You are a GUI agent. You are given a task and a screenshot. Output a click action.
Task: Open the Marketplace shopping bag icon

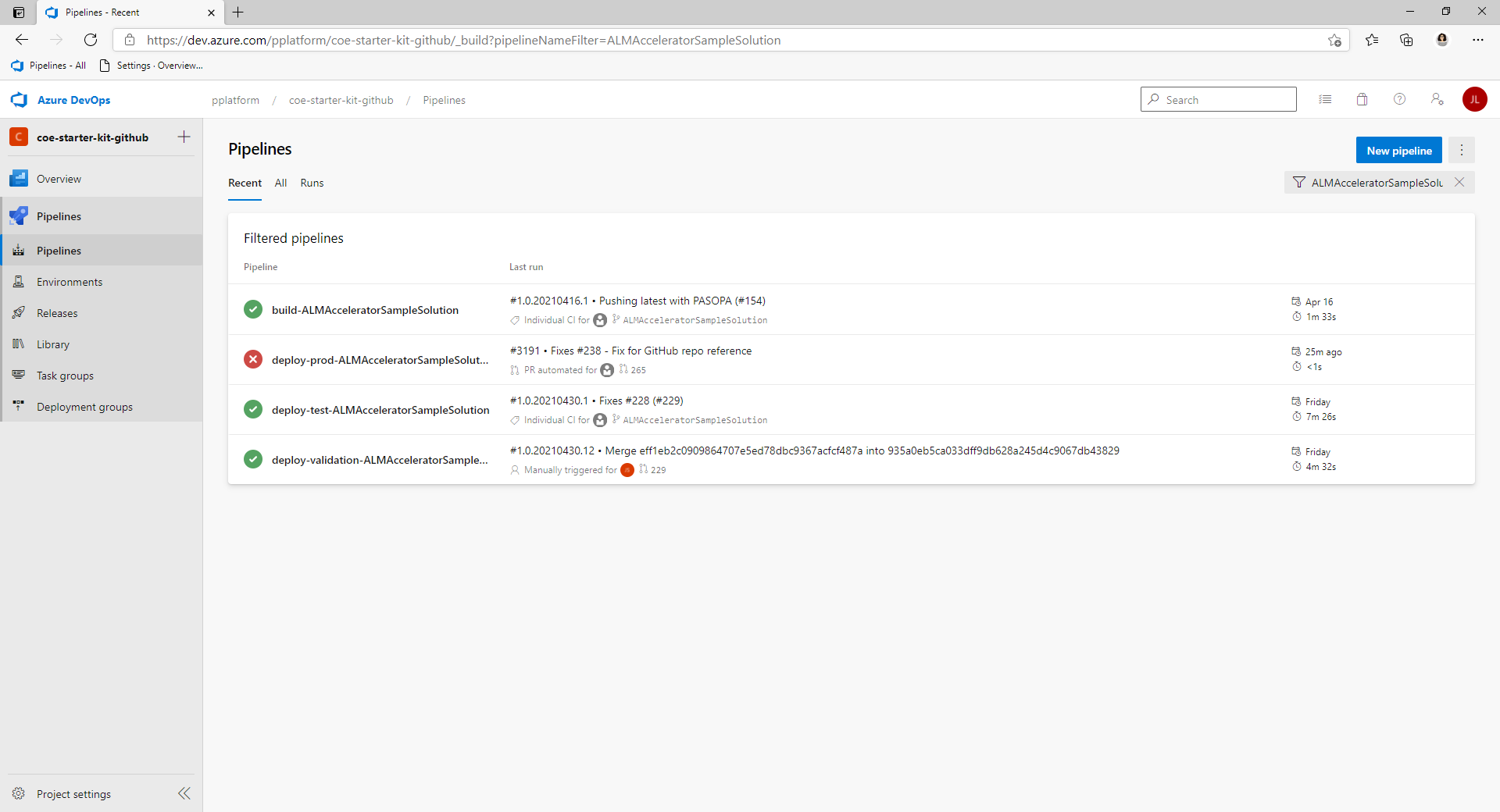pyautogui.click(x=1362, y=99)
